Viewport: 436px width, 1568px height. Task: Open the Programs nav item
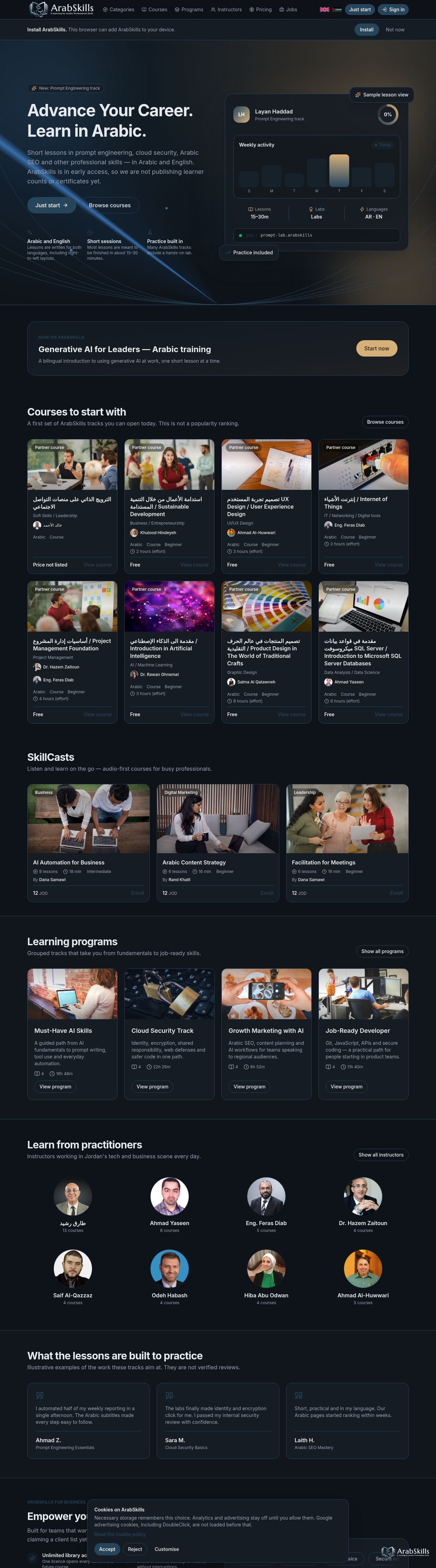189,10
